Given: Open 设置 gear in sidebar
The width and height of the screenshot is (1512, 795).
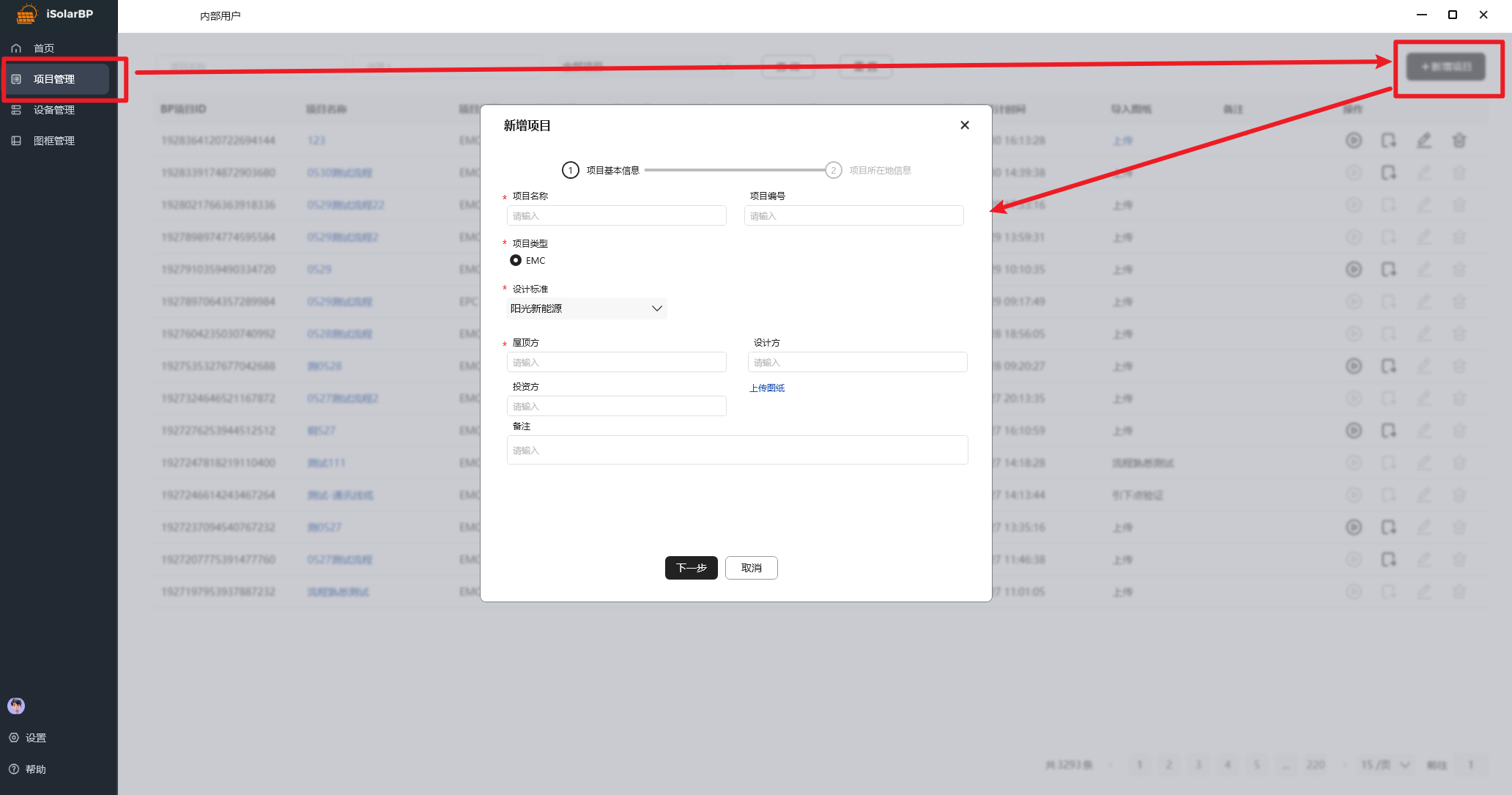Looking at the screenshot, I should (x=14, y=738).
